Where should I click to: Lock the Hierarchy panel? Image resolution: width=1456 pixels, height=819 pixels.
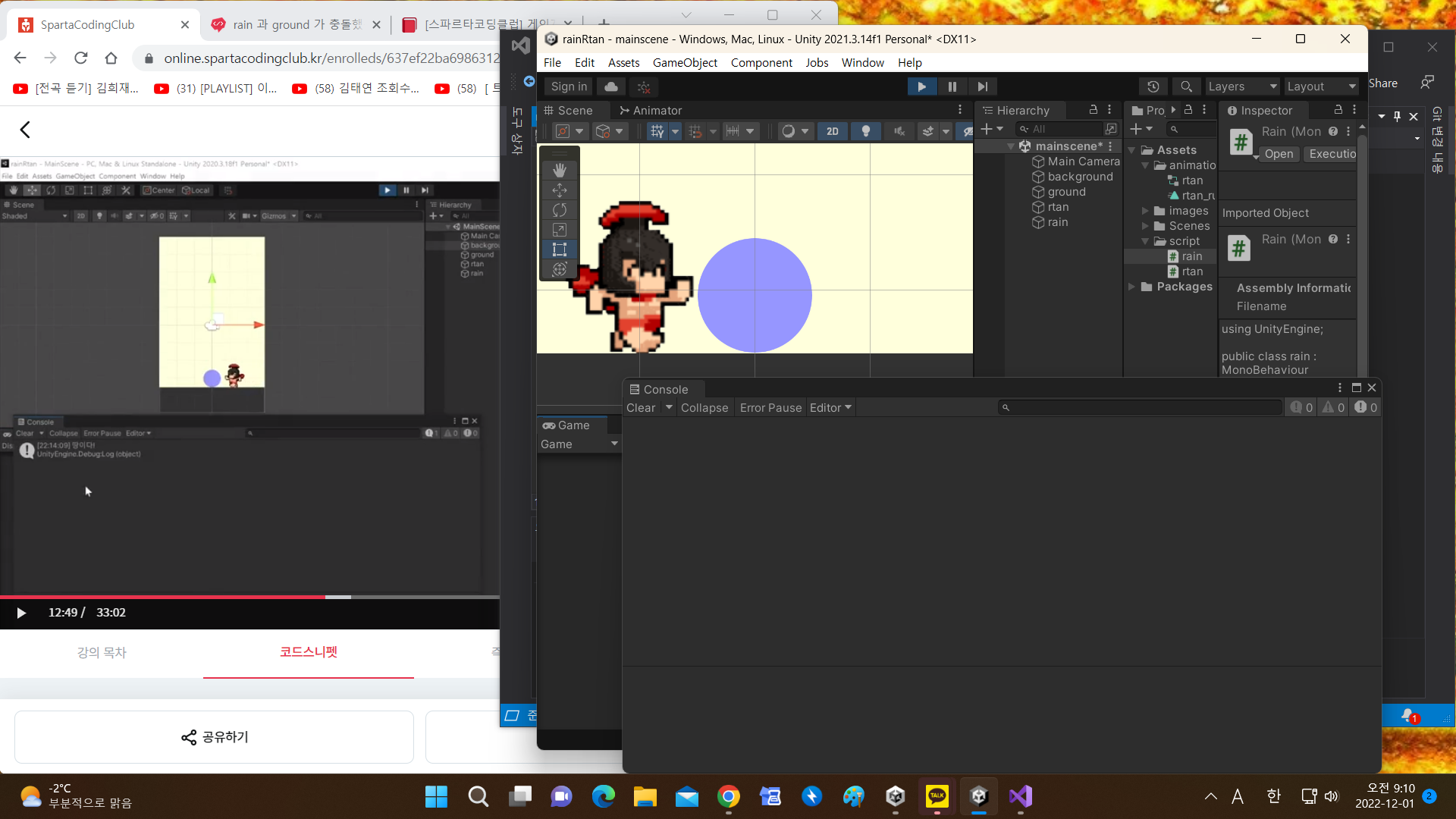pos(1094,110)
